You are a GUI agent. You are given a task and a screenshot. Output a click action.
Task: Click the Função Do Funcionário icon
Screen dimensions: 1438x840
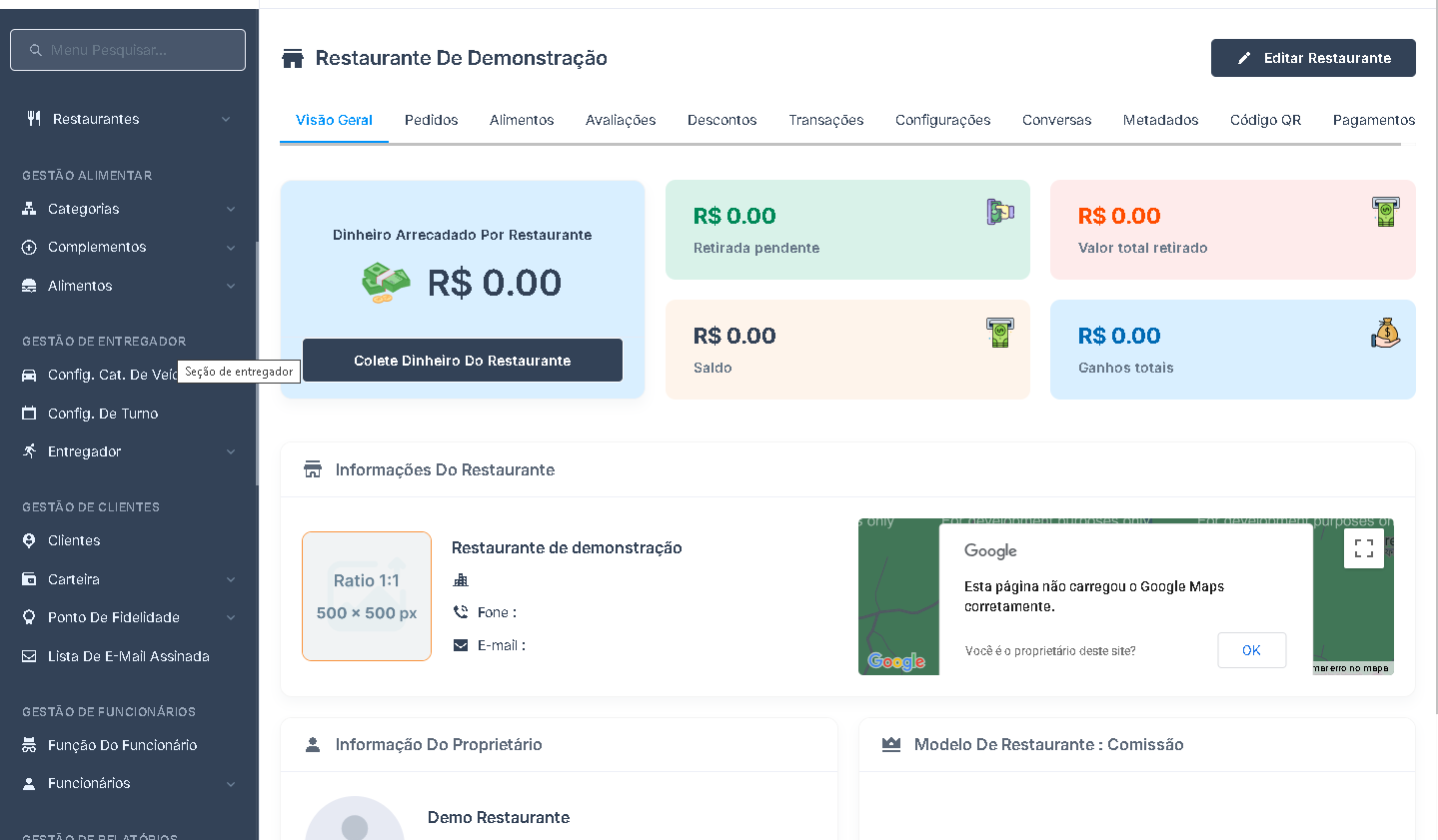click(x=29, y=745)
